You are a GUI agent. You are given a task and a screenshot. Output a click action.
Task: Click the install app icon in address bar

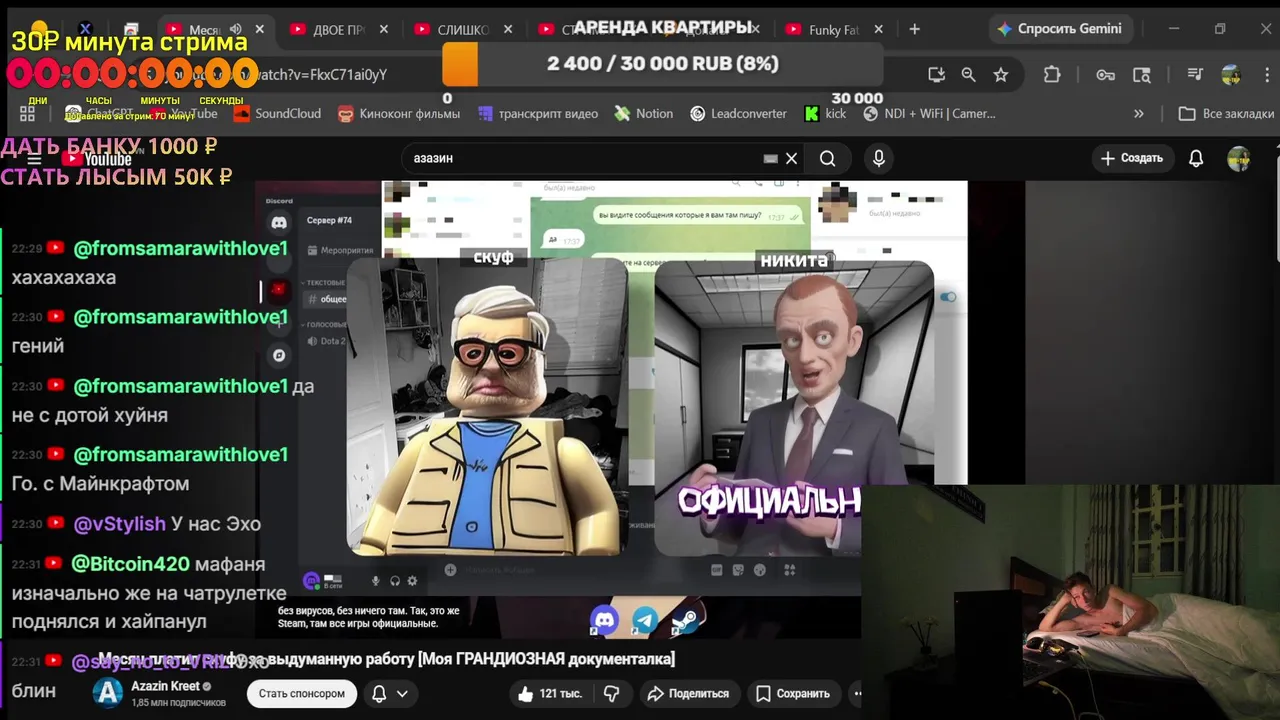point(936,74)
